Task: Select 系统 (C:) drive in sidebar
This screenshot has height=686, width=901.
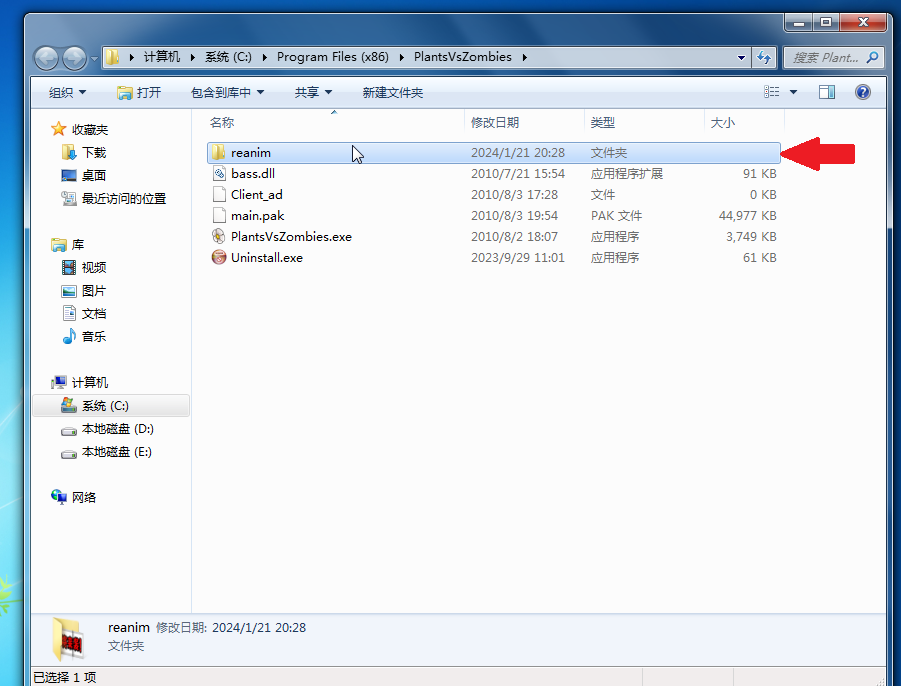Action: click(111, 406)
